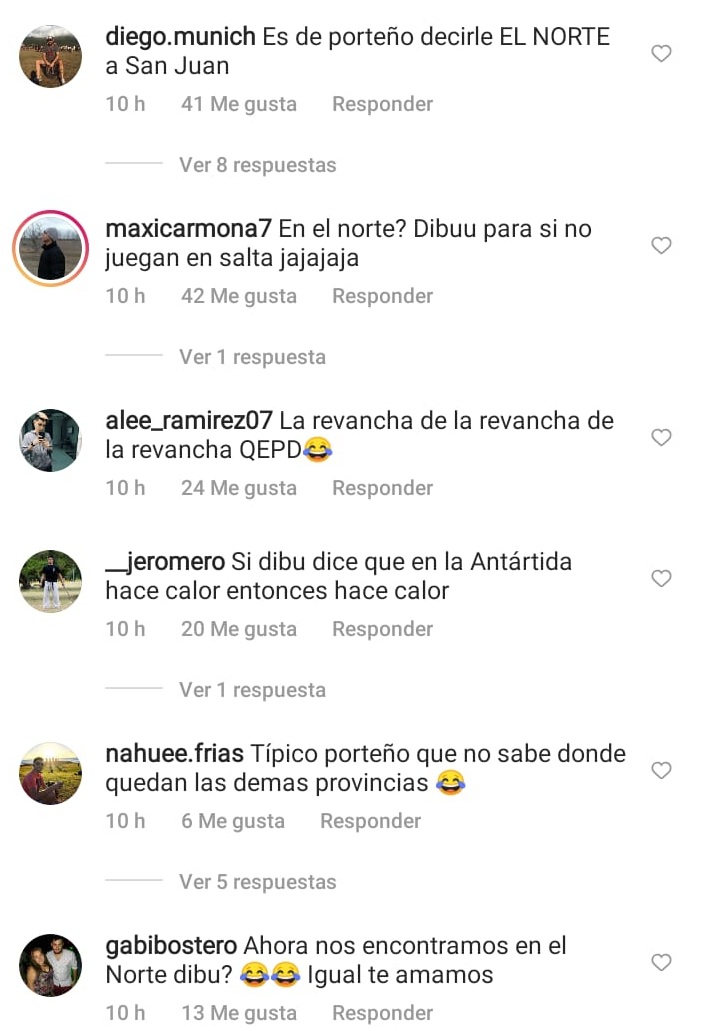Open gabibostero's profile photo
Image resolution: width=711 pixels, height=1031 pixels.
coord(51,965)
